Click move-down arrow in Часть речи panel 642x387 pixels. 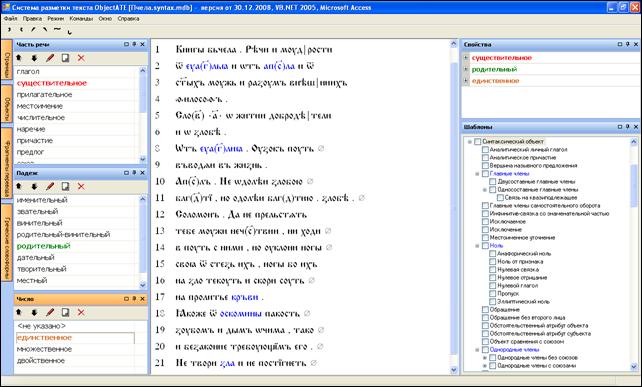point(34,58)
